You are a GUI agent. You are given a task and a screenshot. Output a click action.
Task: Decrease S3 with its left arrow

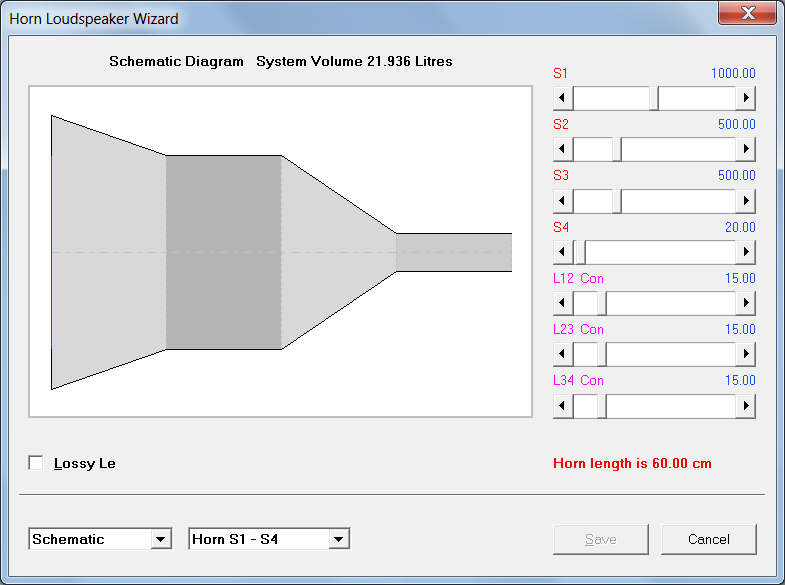563,200
